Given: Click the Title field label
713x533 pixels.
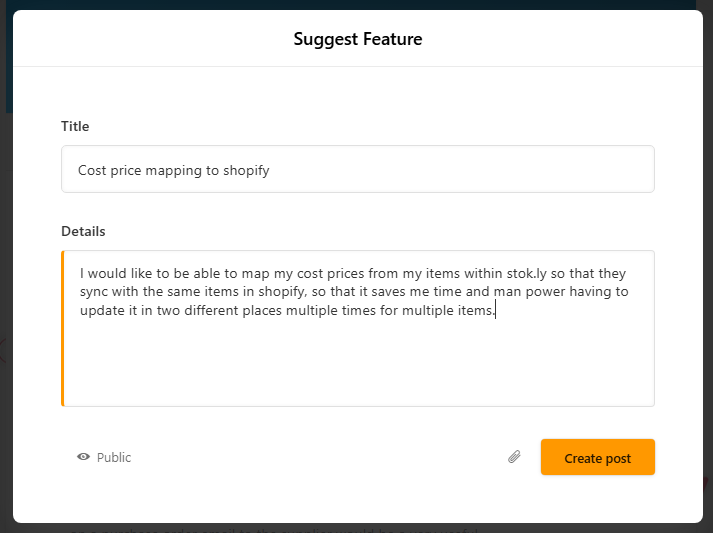Looking at the screenshot, I should click(x=75, y=126).
